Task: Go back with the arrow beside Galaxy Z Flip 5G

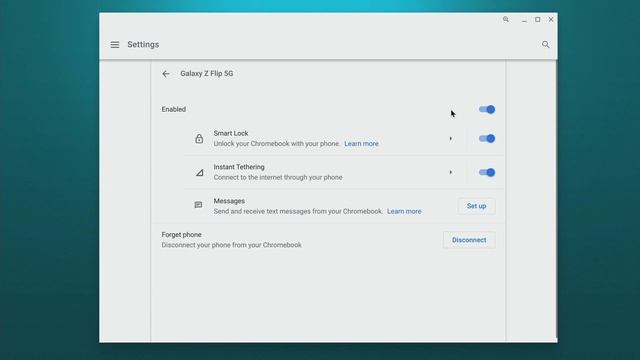Action: click(x=166, y=74)
